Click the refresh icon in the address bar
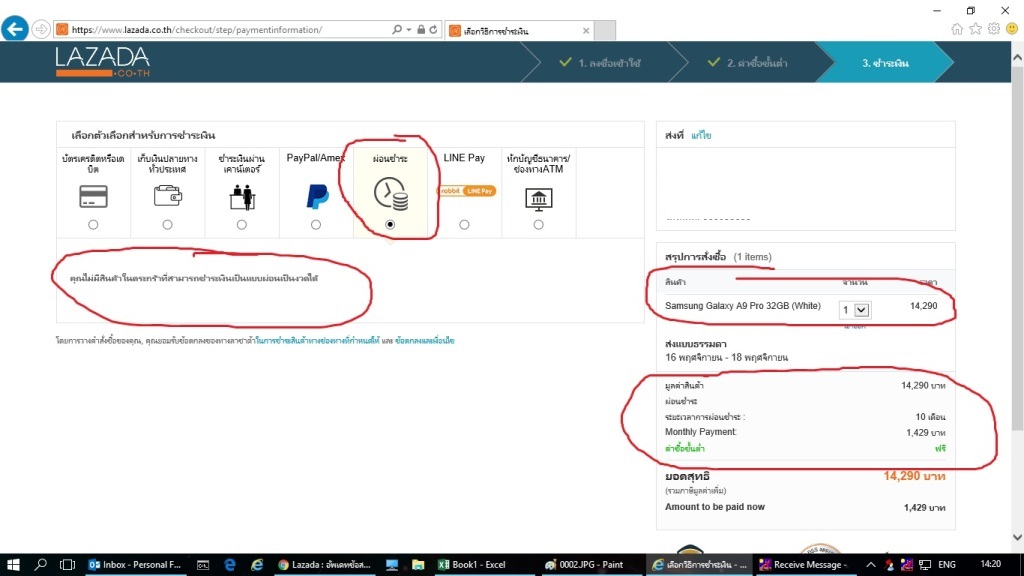Viewport: 1024px width, 576px height. click(x=433, y=29)
